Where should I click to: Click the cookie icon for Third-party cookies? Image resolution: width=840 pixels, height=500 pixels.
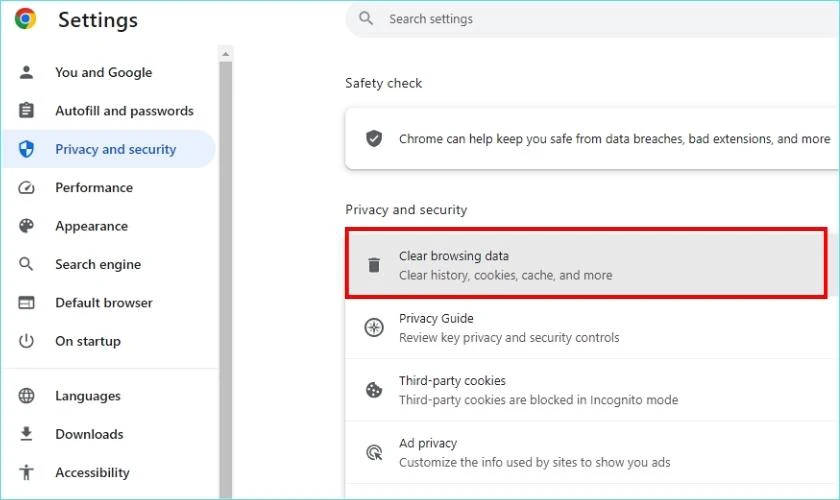[x=374, y=390]
